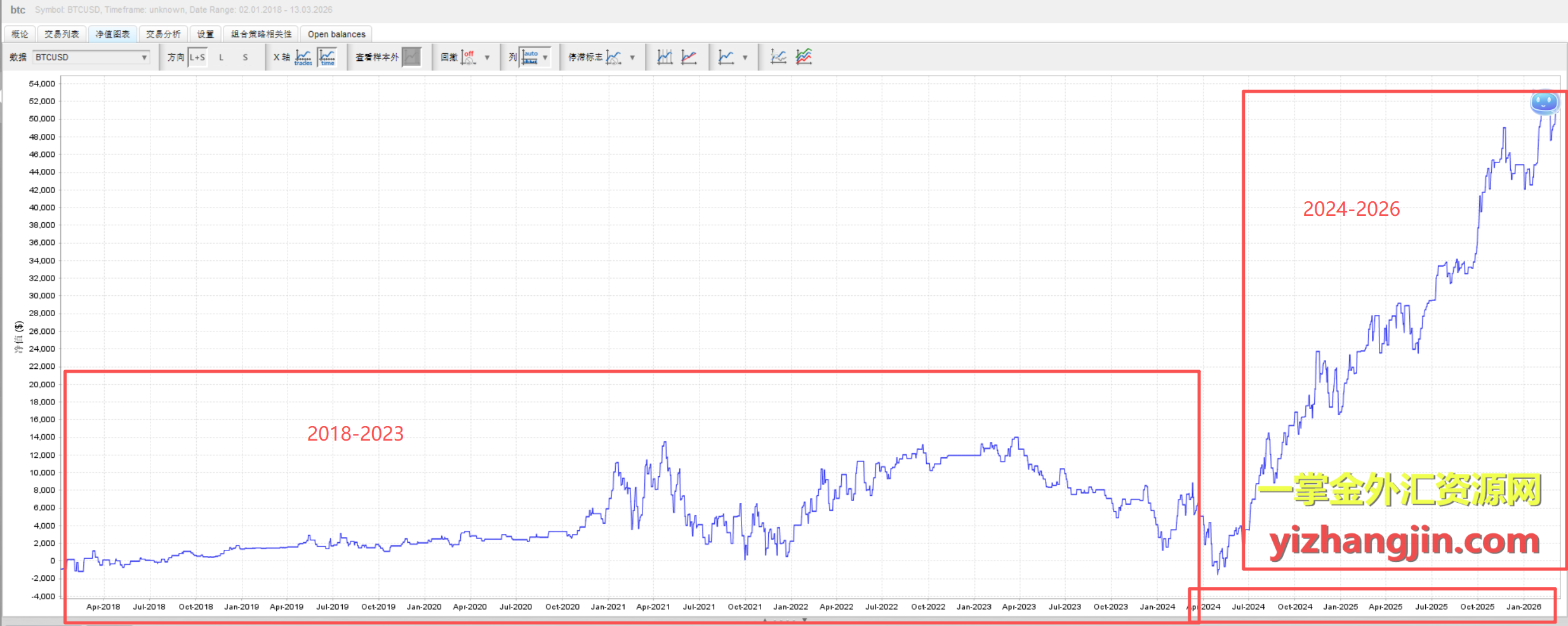Select L+S direction toggle
The image size is (1568, 626).
point(197,57)
